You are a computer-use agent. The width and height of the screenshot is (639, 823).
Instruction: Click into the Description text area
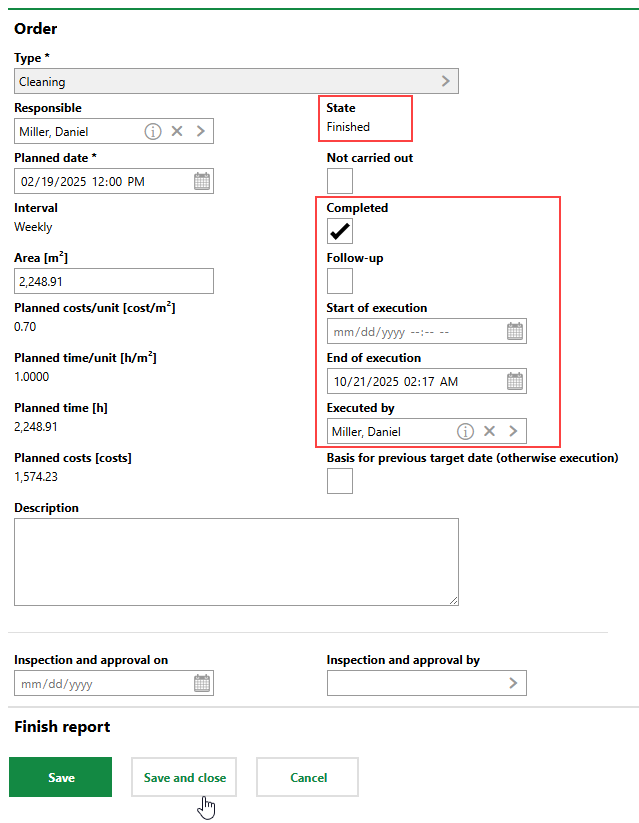point(236,561)
